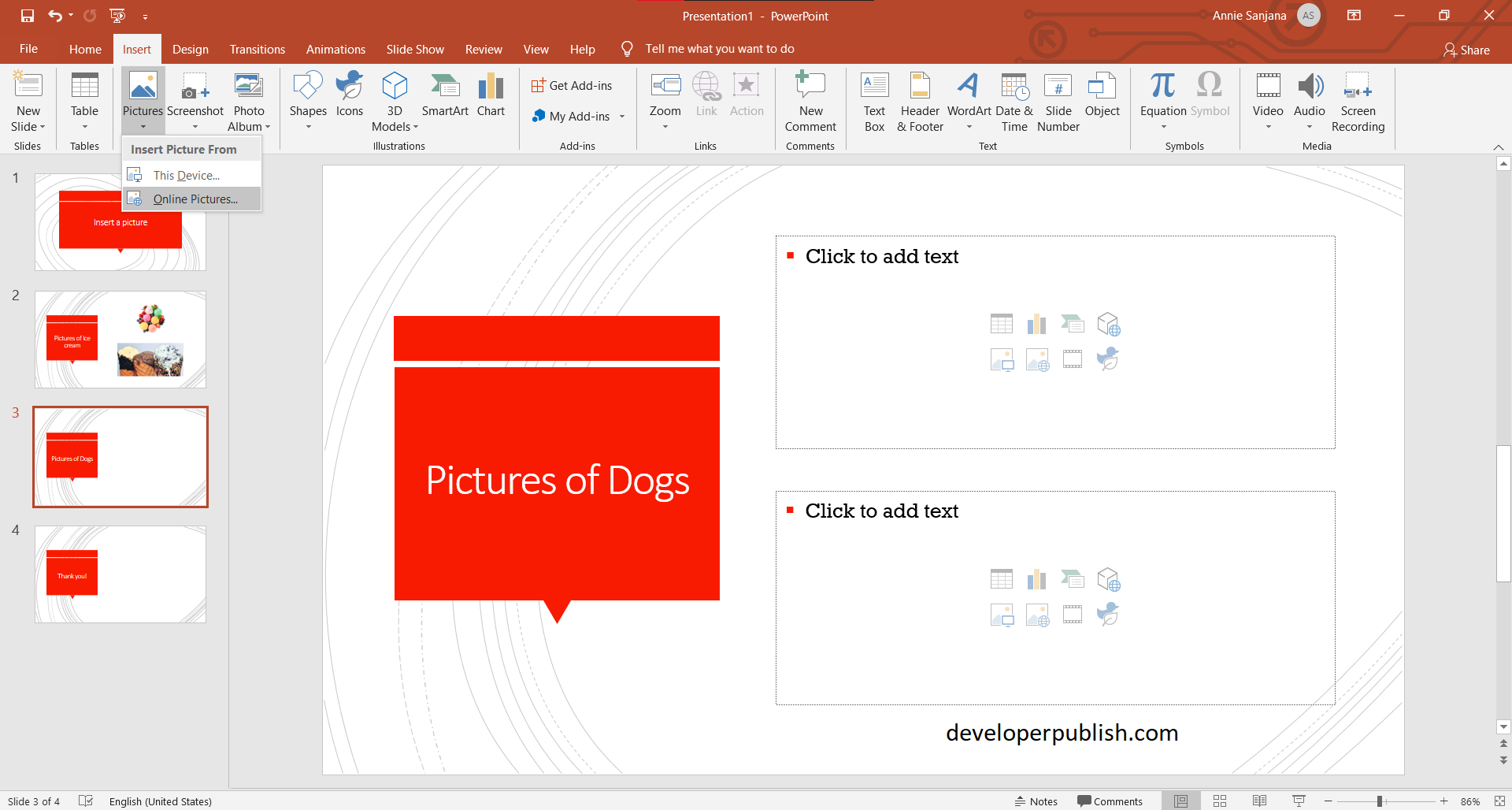Click the Online Pictures icon in lower placeholder
The width and height of the screenshot is (1512, 810).
(x=1037, y=615)
